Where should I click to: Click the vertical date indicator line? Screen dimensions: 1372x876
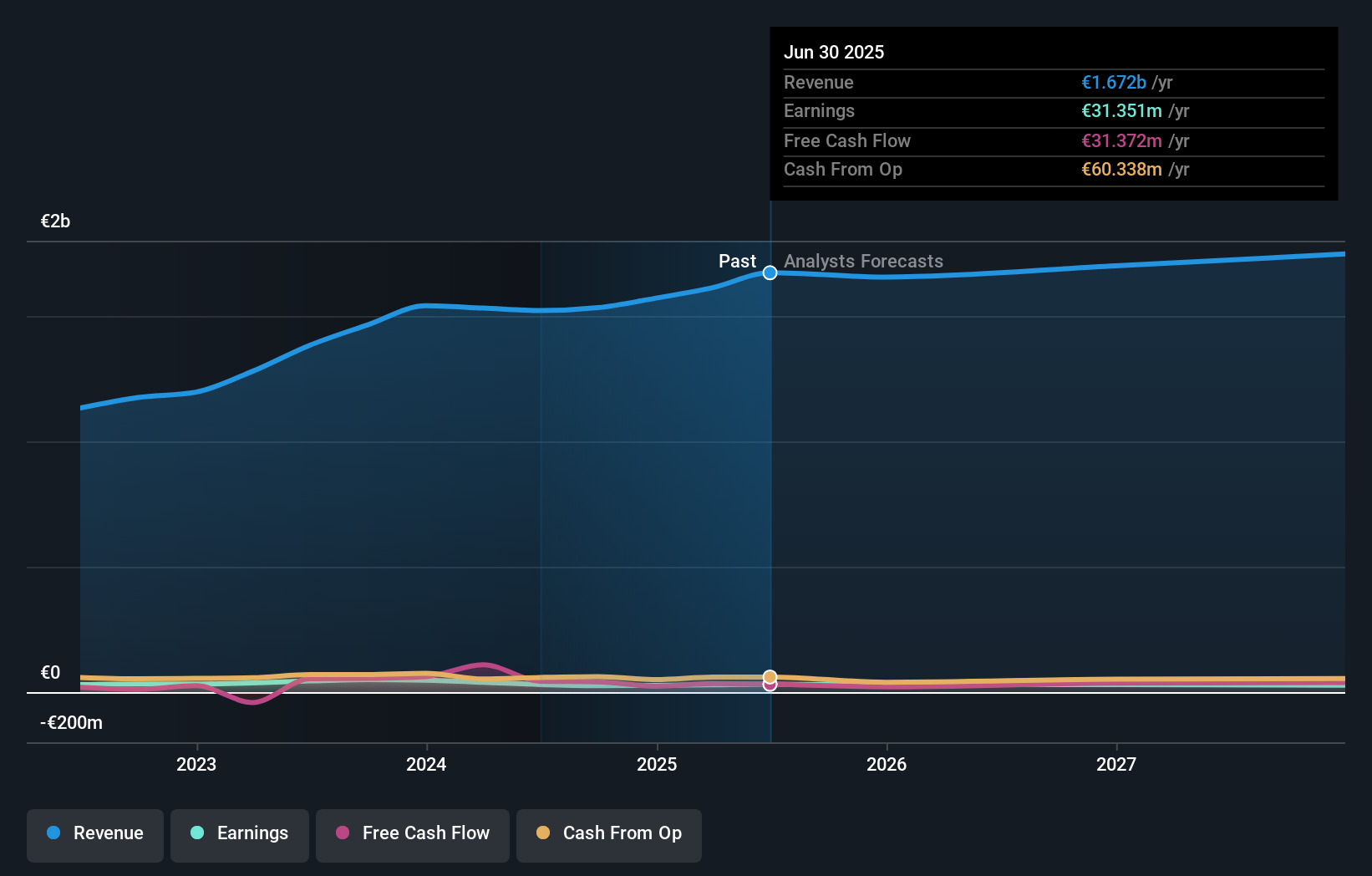[770, 460]
